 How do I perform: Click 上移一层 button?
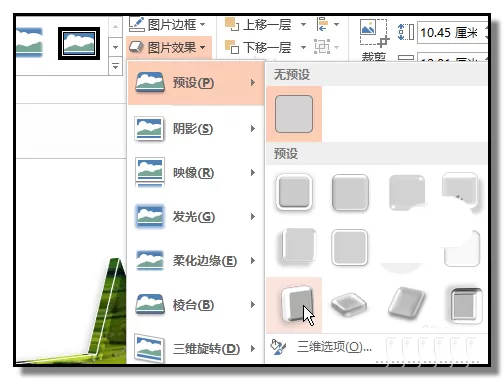(258, 25)
